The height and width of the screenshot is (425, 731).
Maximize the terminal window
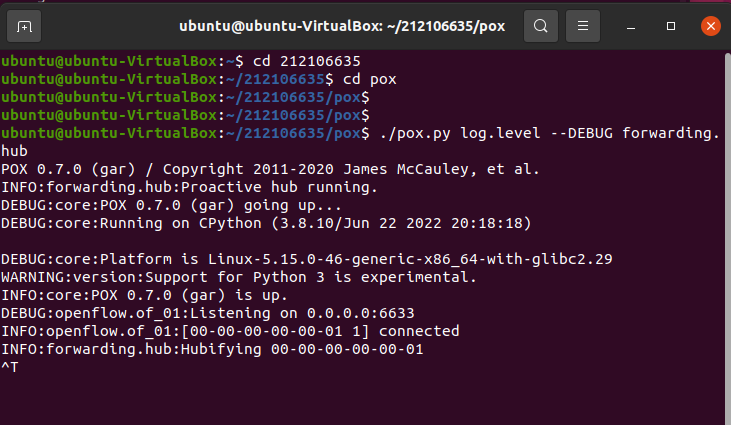[671, 25]
